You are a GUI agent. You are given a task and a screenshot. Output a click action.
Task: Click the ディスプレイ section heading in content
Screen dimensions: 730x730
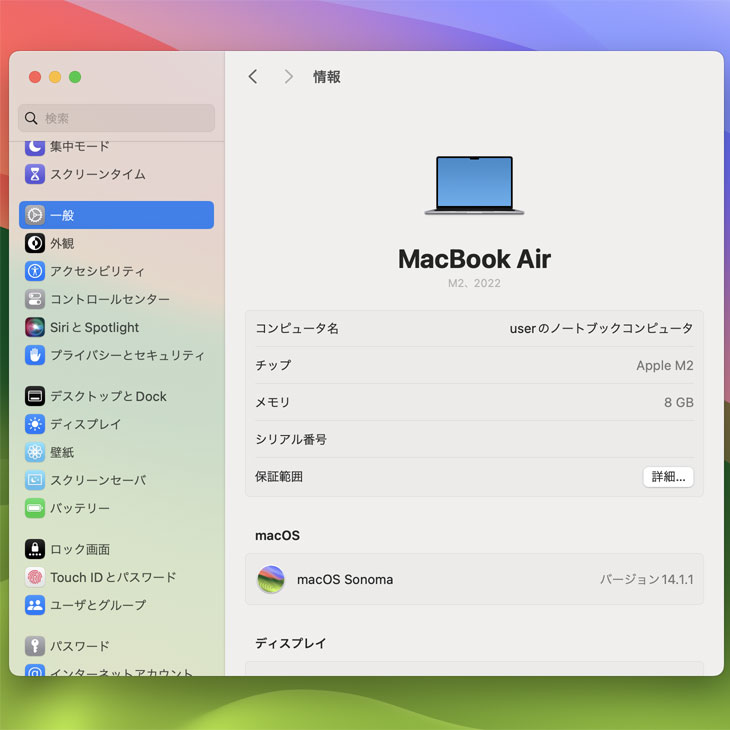point(291,643)
